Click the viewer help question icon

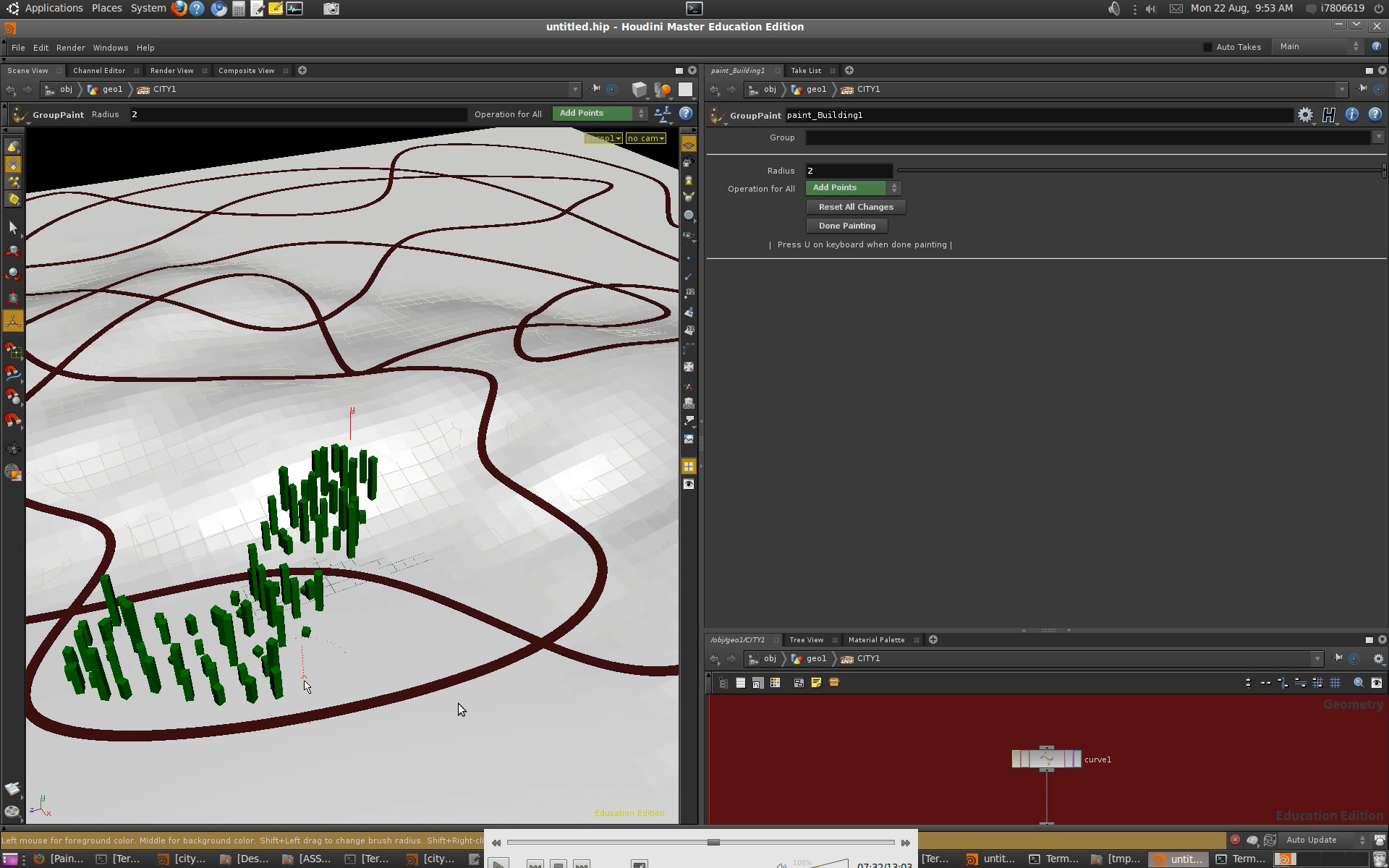pos(686,114)
